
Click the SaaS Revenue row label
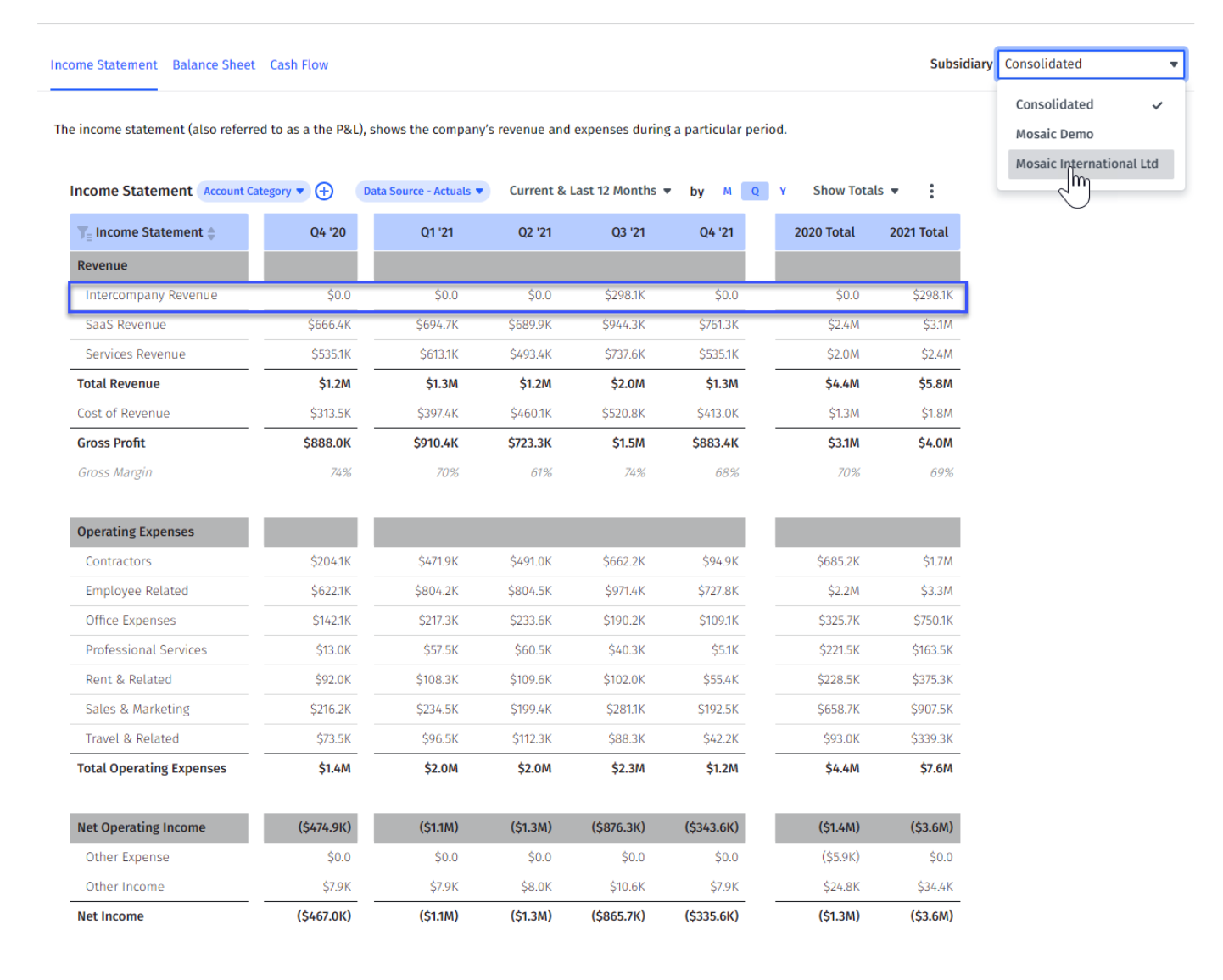point(126,324)
